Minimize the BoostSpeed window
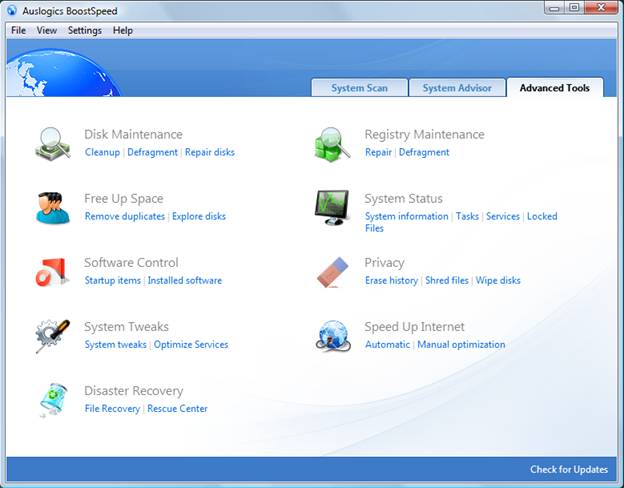 tap(555, 8)
